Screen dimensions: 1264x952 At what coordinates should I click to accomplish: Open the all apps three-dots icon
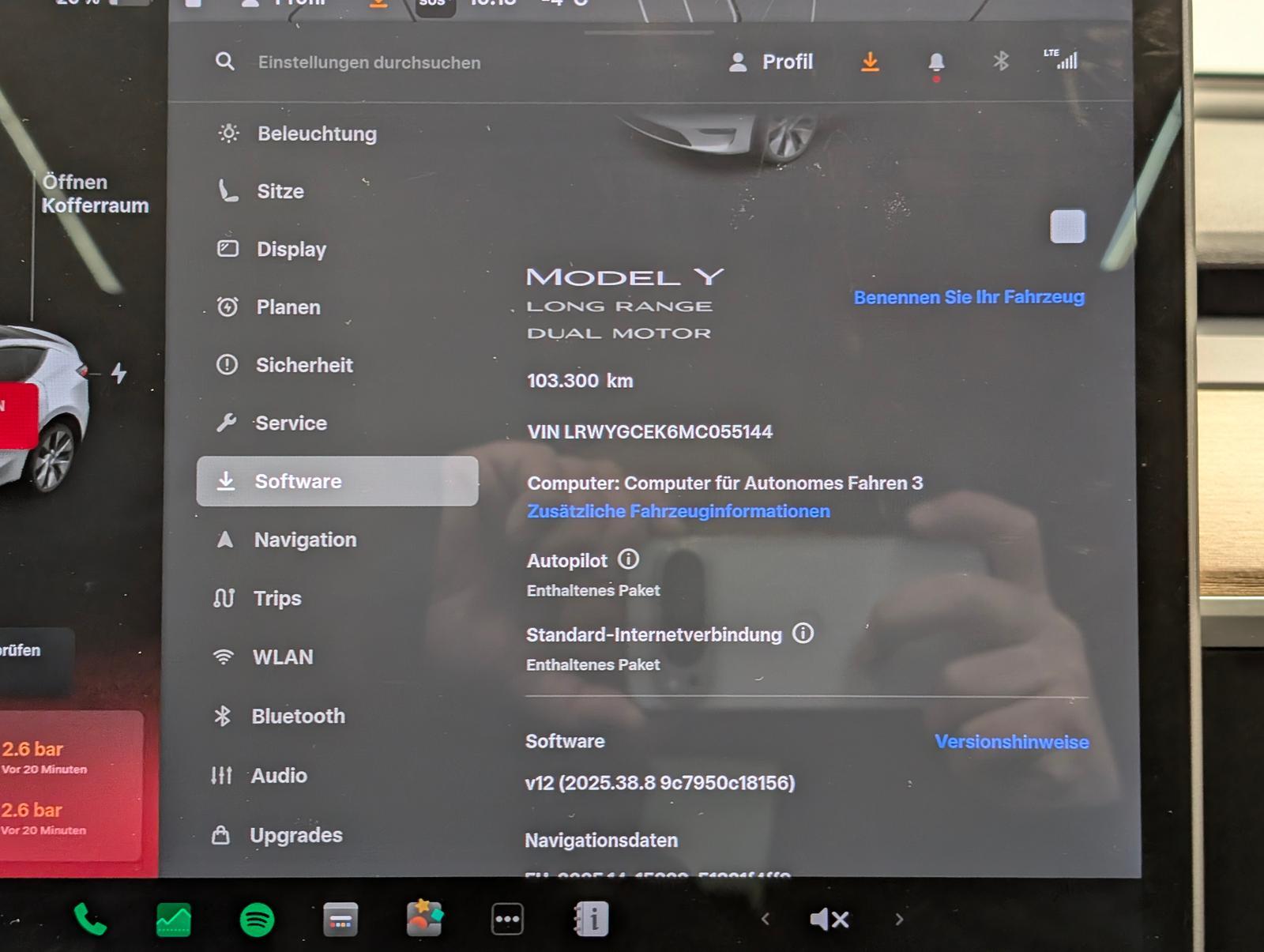coord(507,920)
